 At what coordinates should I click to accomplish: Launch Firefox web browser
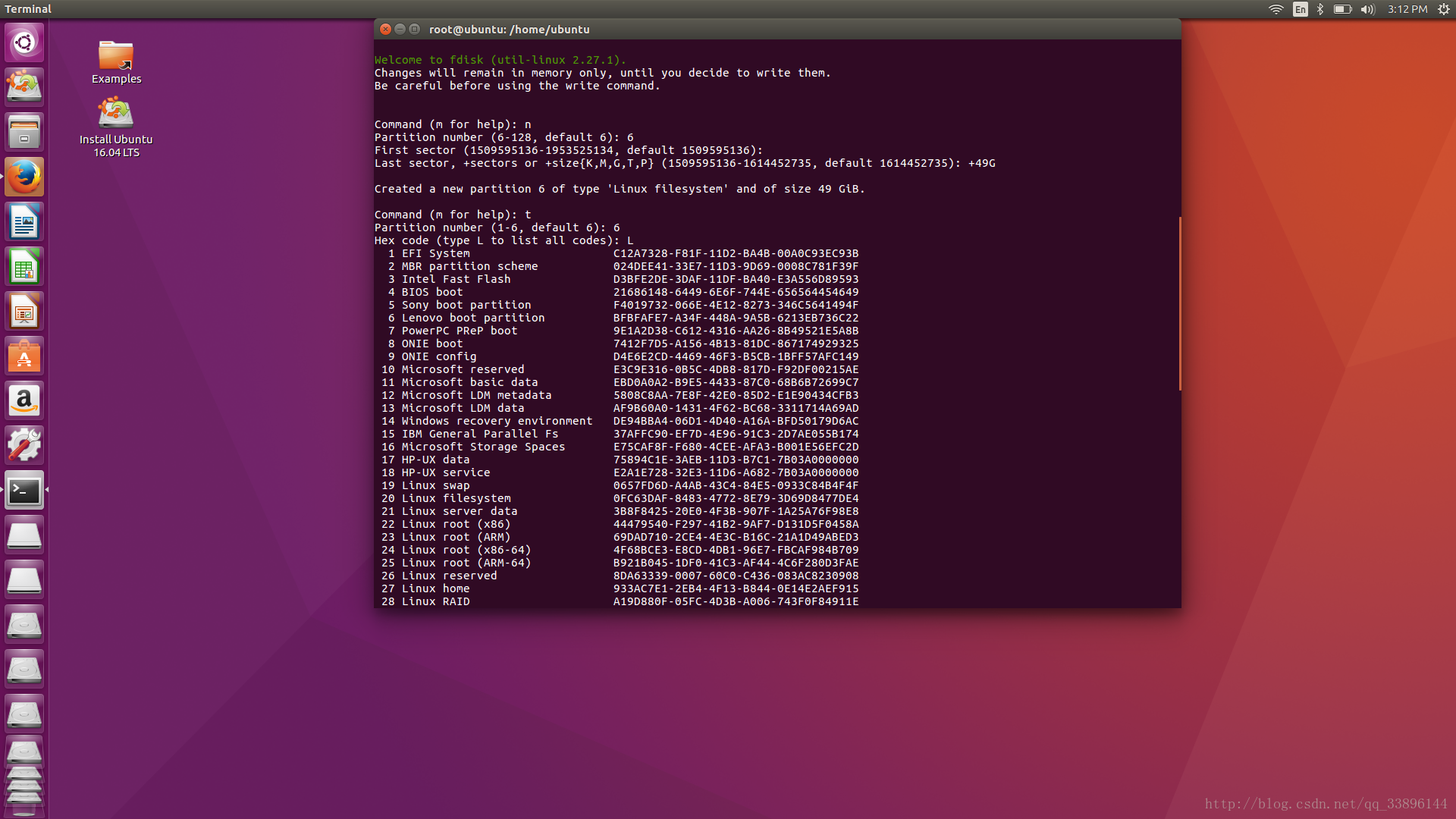click(x=24, y=177)
